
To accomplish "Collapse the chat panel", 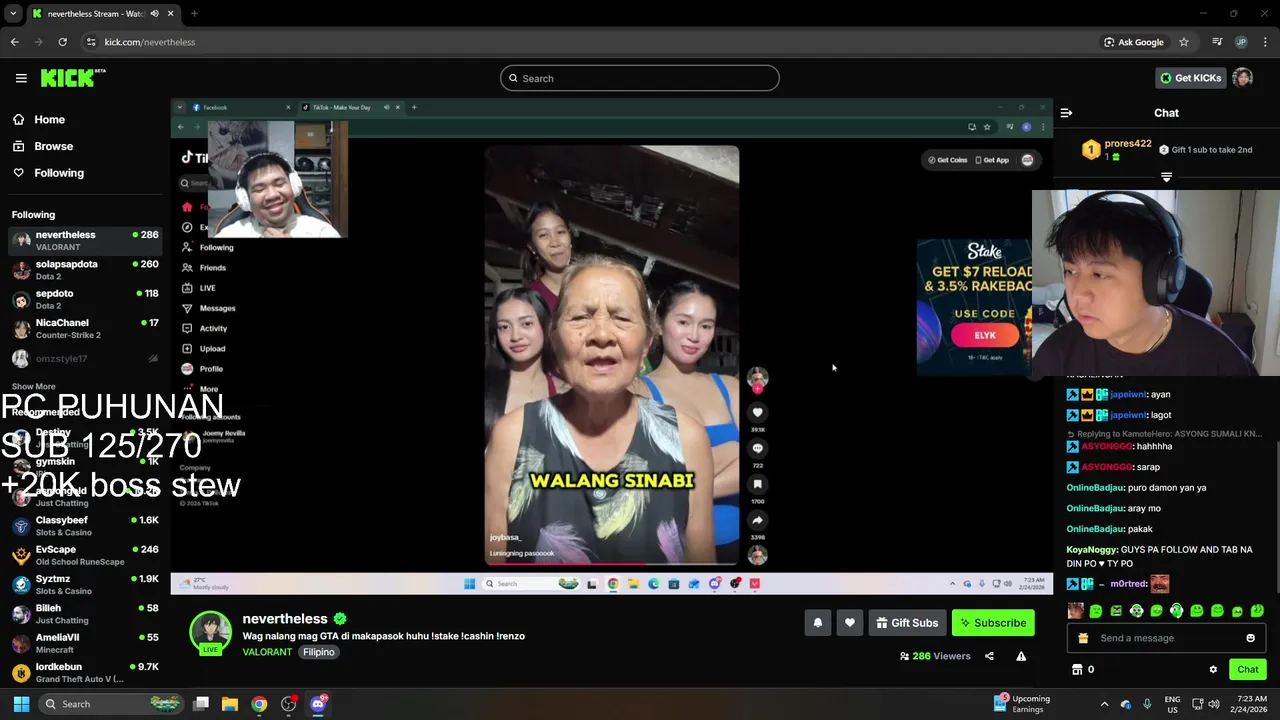I will (1066, 113).
